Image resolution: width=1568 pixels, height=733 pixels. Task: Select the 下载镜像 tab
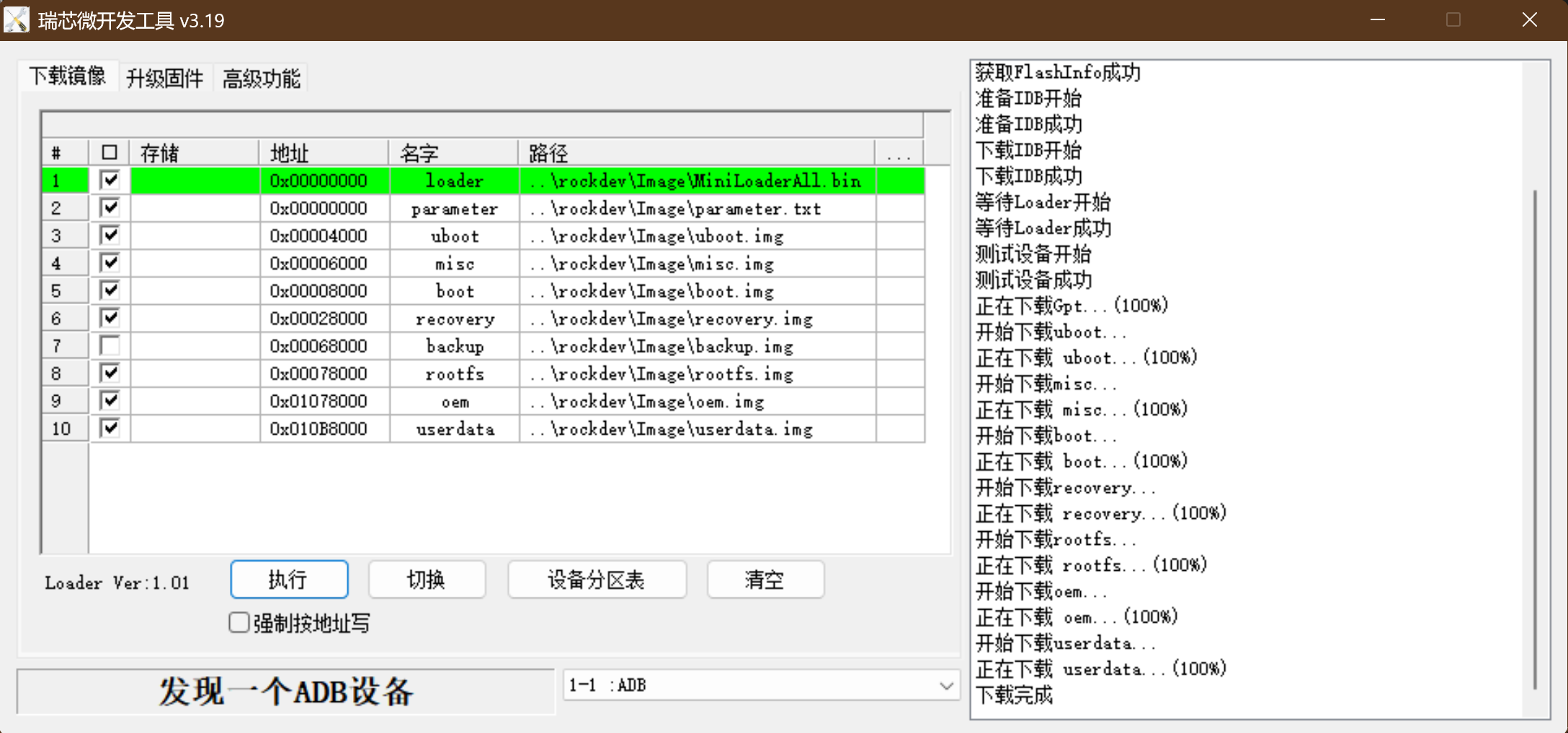(x=68, y=76)
